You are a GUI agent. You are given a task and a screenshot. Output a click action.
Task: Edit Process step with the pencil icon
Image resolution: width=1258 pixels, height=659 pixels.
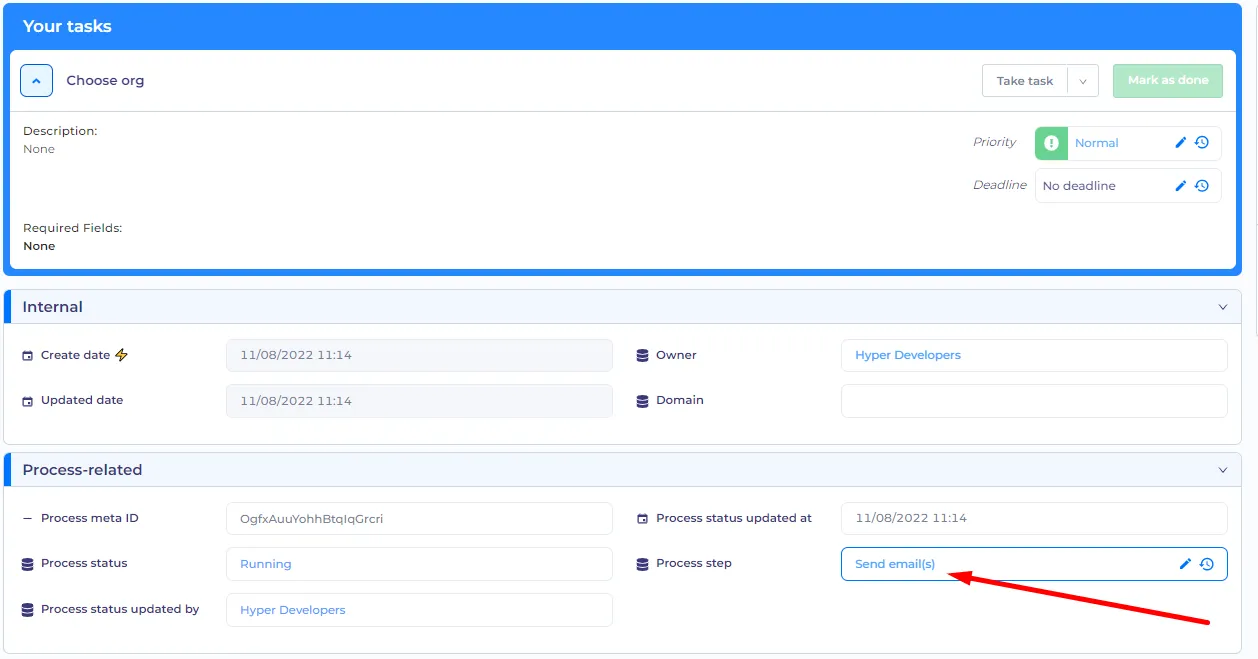[x=1186, y=564]
